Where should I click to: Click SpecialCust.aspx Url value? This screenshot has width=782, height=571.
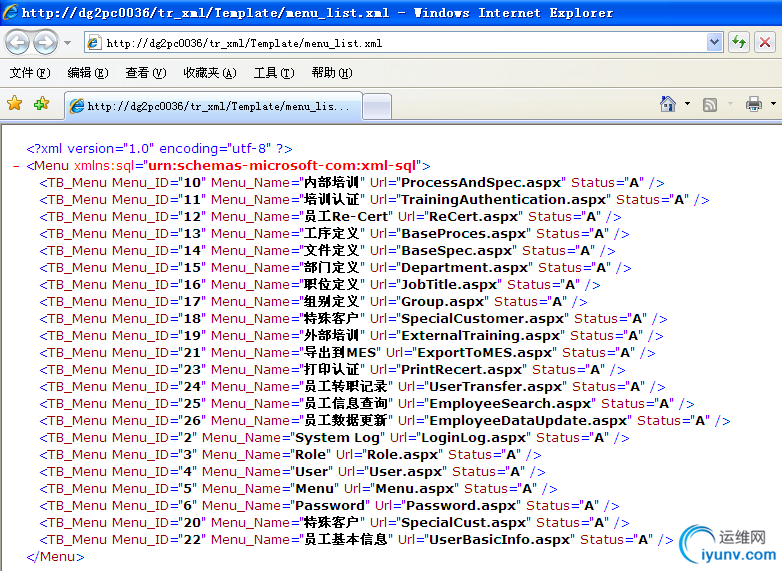[463, 522]
